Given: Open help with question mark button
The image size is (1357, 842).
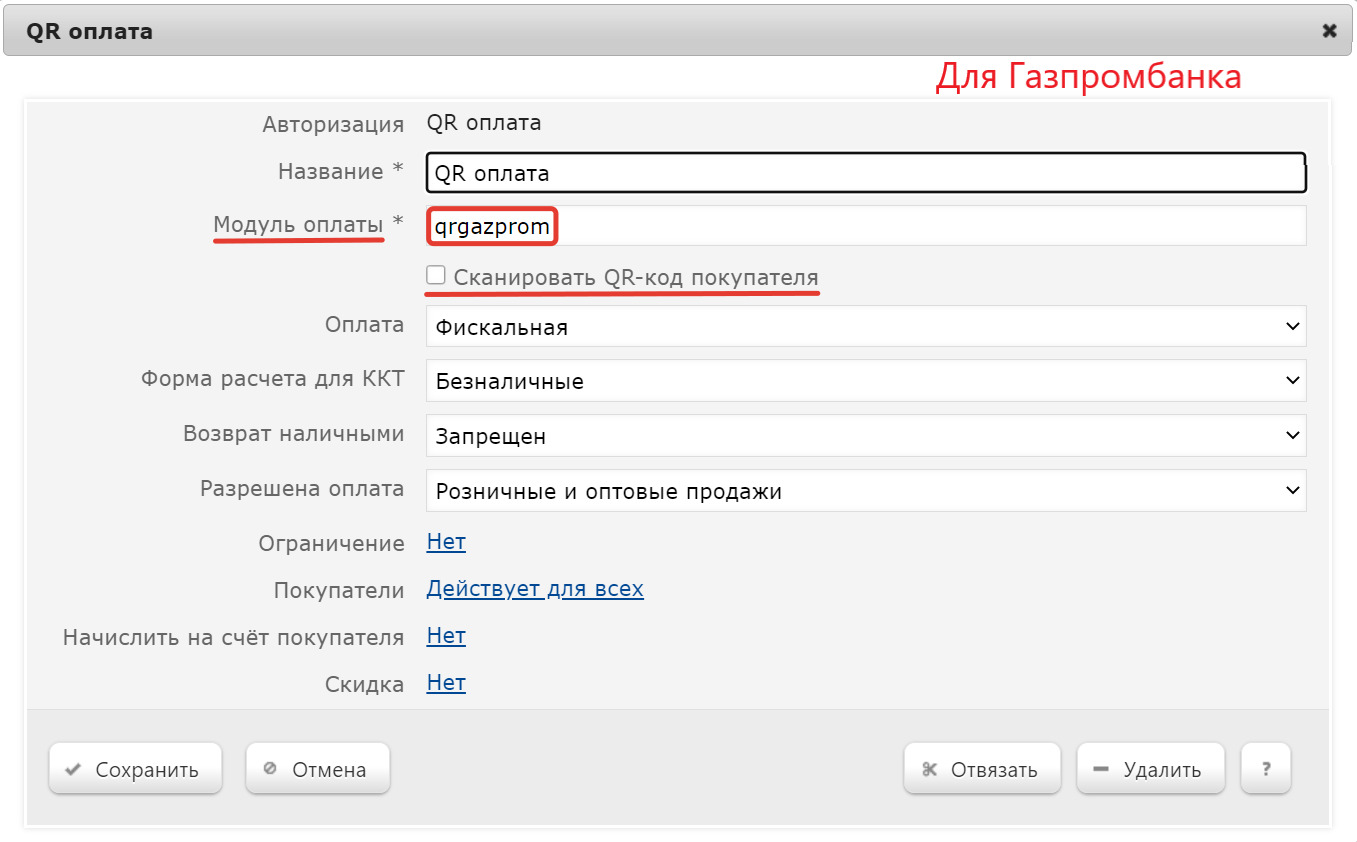Looking at the screenshot, I should point(1265,769).
